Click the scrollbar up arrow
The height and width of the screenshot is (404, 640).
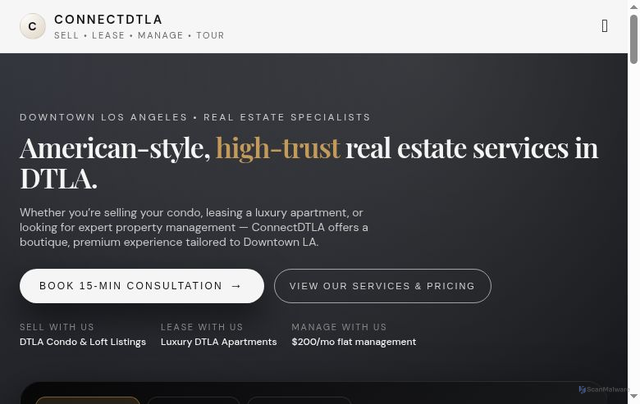(633, 7)
